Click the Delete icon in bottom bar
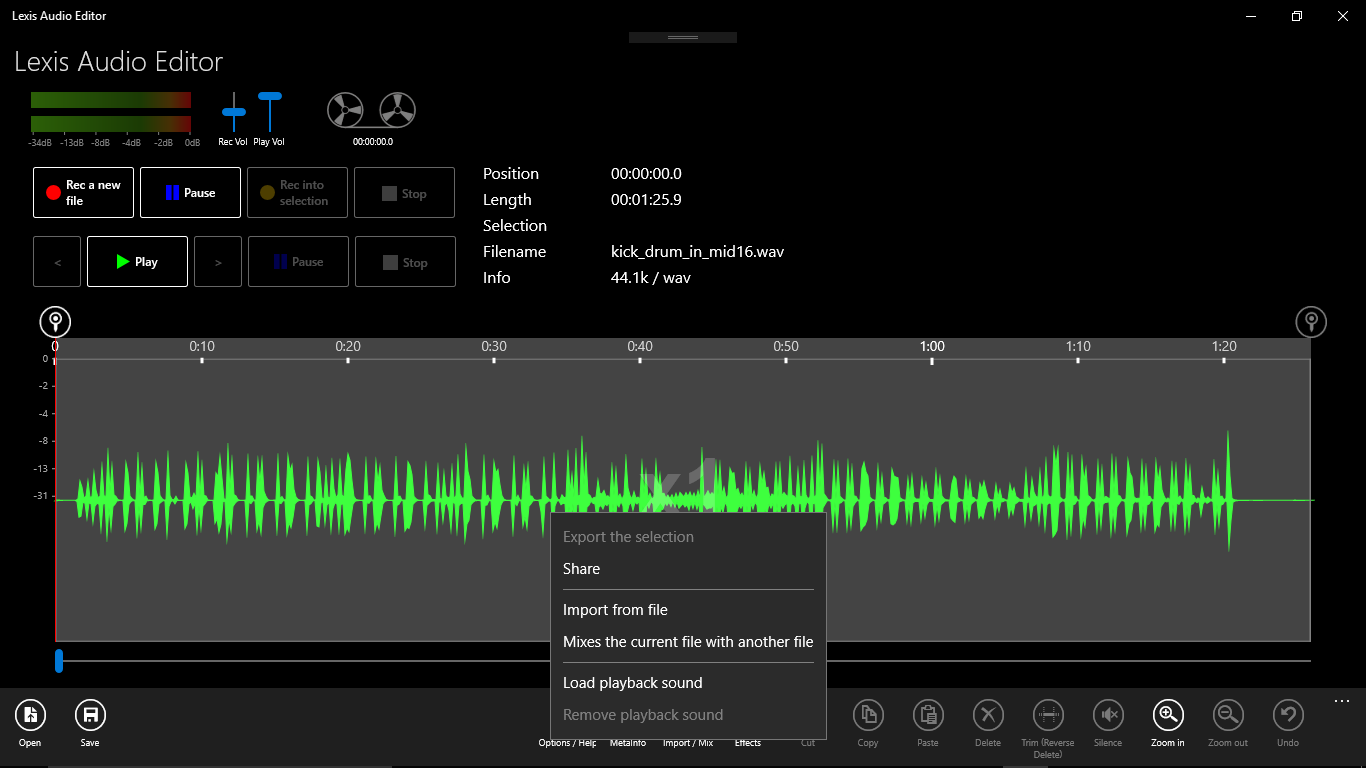The width and height of the screenshot is (1366, 768). click(x=988, y=715)
